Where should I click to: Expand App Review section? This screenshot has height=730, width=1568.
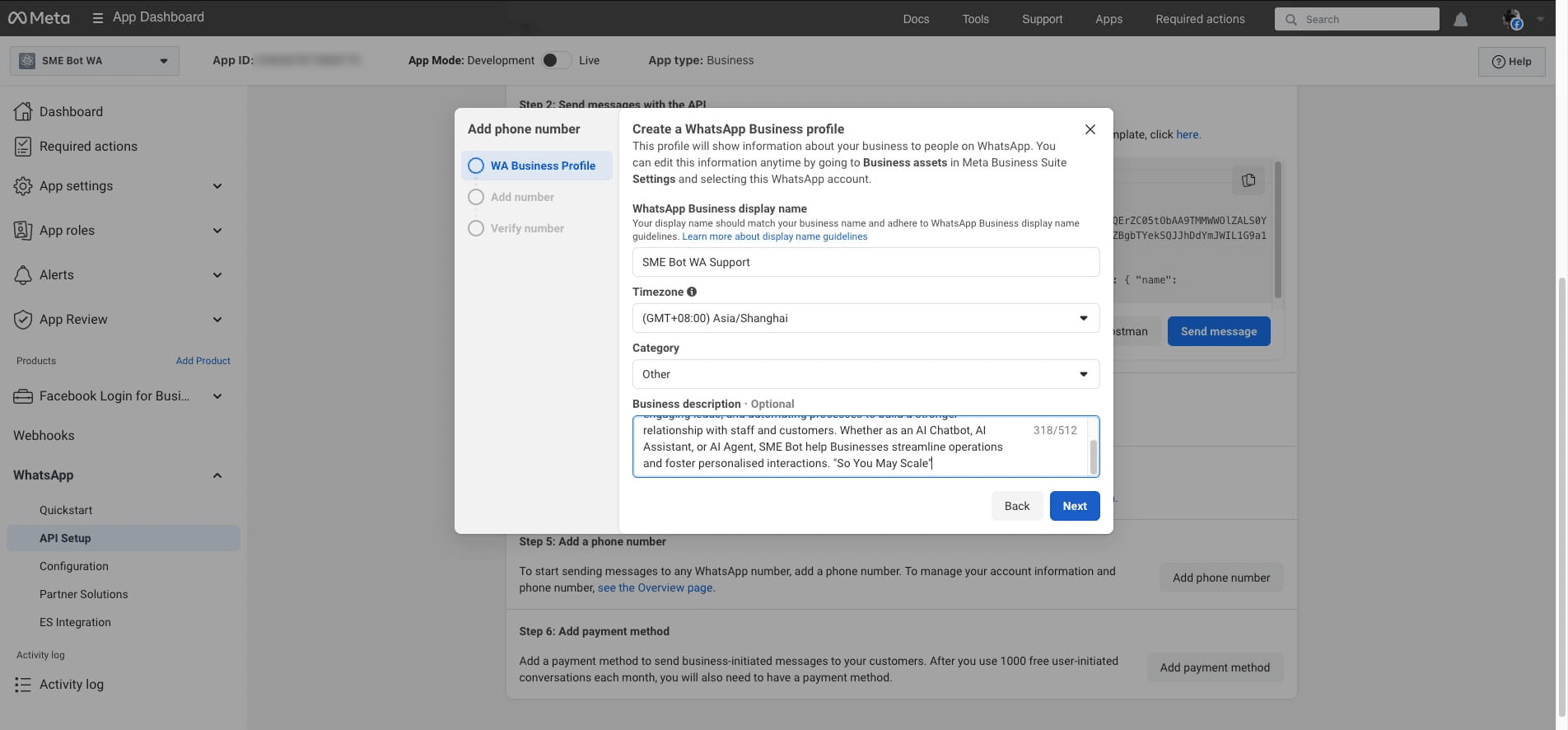217,320
